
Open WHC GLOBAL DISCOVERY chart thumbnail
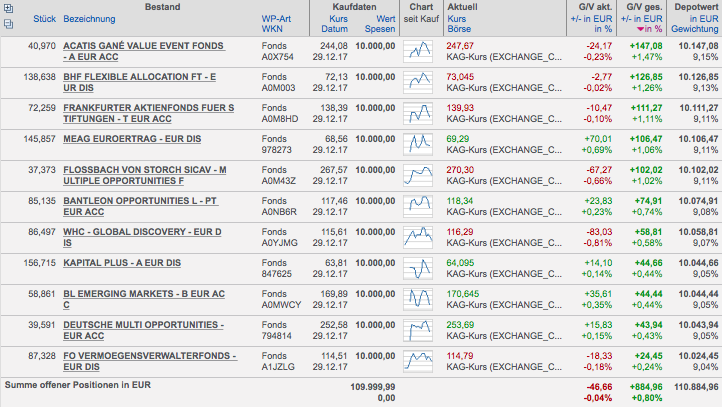coord(418,237)
